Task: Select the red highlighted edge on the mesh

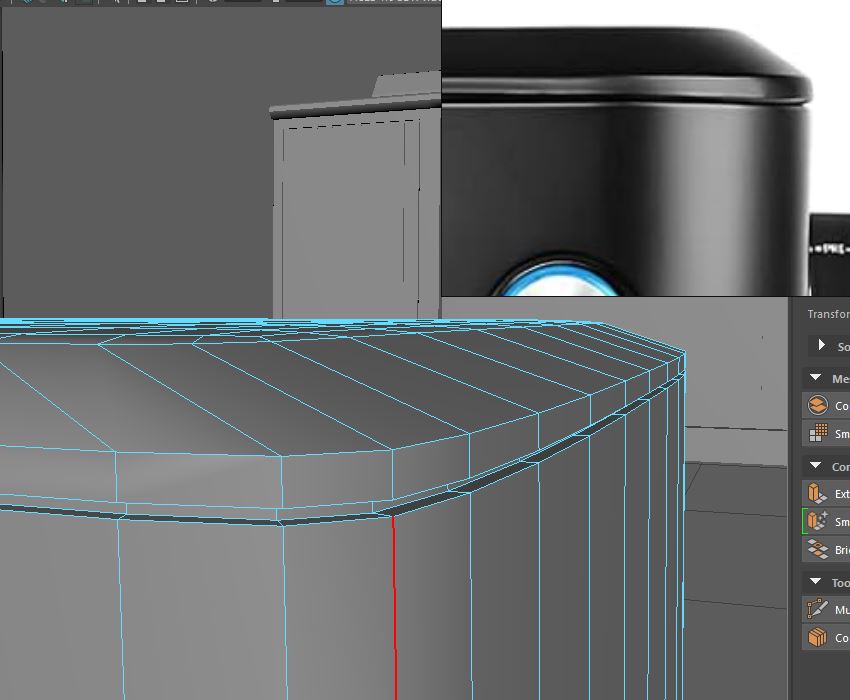Action: 395,607
